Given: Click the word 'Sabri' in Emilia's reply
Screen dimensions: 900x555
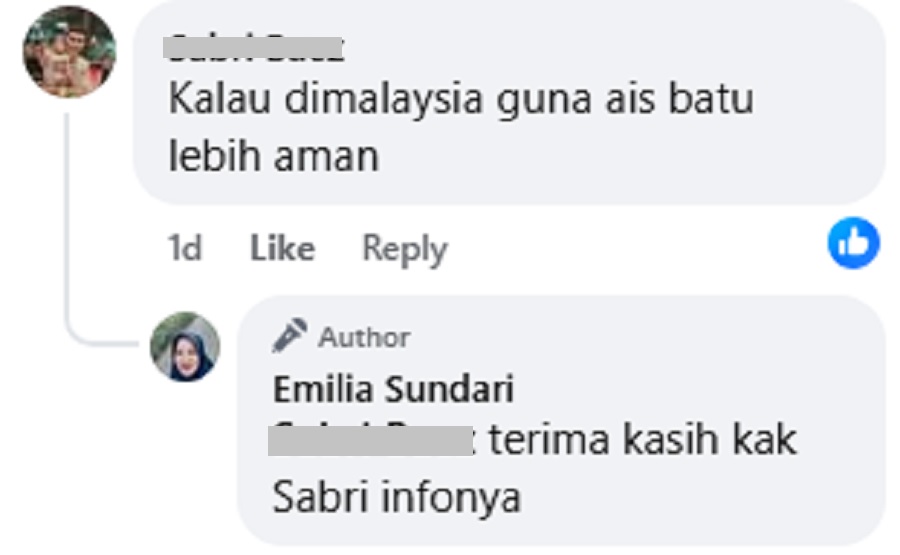Looking at the screenshot, I should tap(320, 496).
